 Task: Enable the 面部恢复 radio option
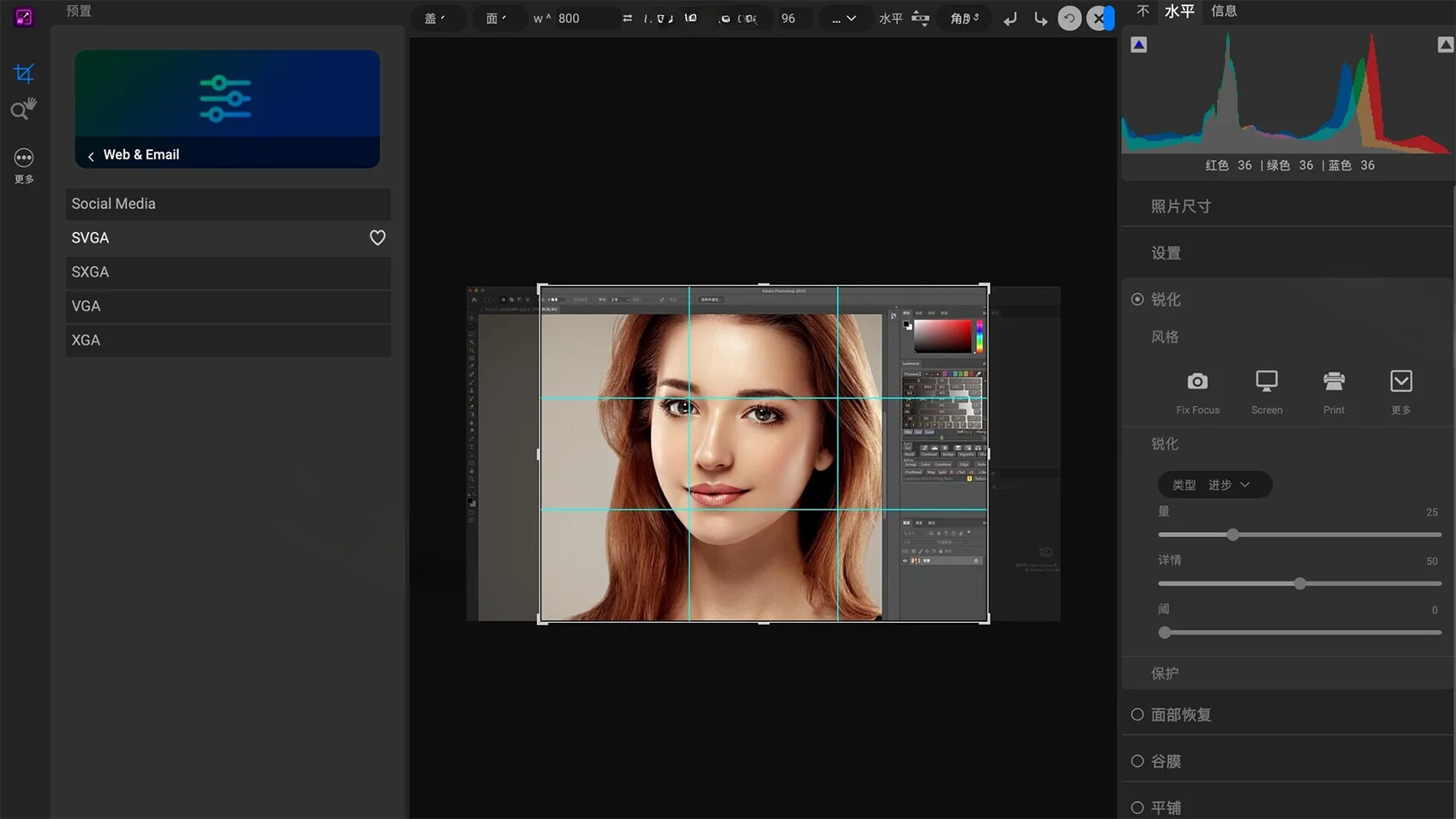[x=1137, y=714]
